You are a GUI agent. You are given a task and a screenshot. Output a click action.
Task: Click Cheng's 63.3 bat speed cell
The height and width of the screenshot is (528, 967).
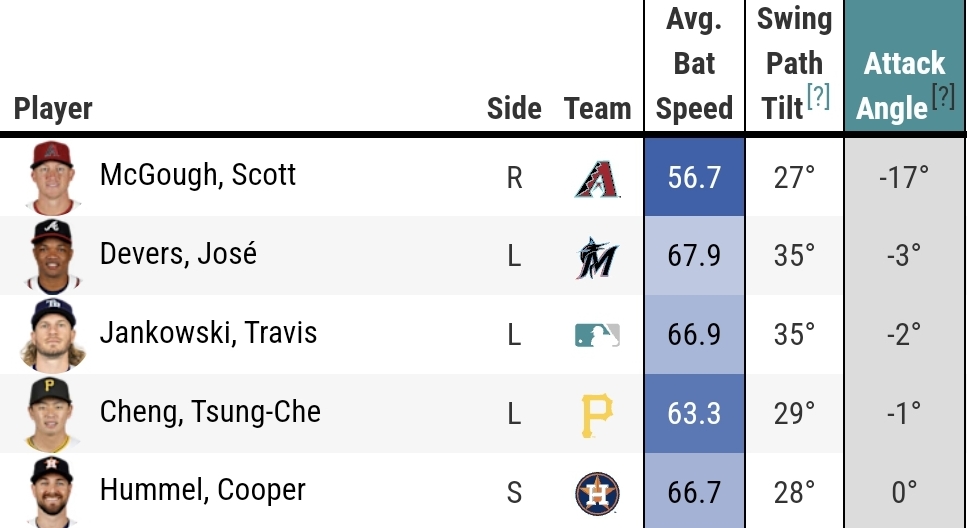(694, 413)
